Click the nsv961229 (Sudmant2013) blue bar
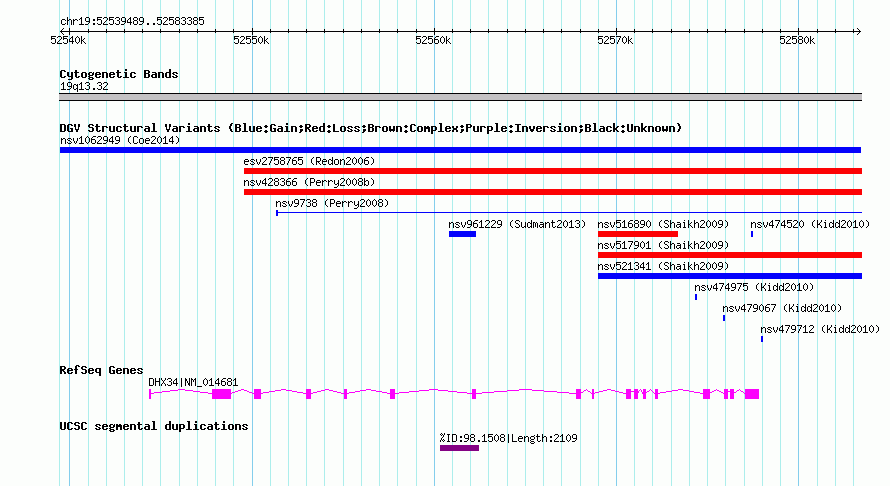Viewport: 890px width, 486px height. [x=462, y=234]
